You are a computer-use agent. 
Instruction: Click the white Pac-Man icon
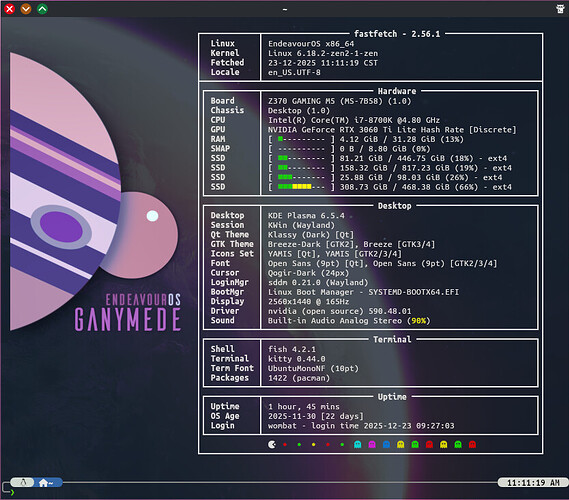coord(271,444)
